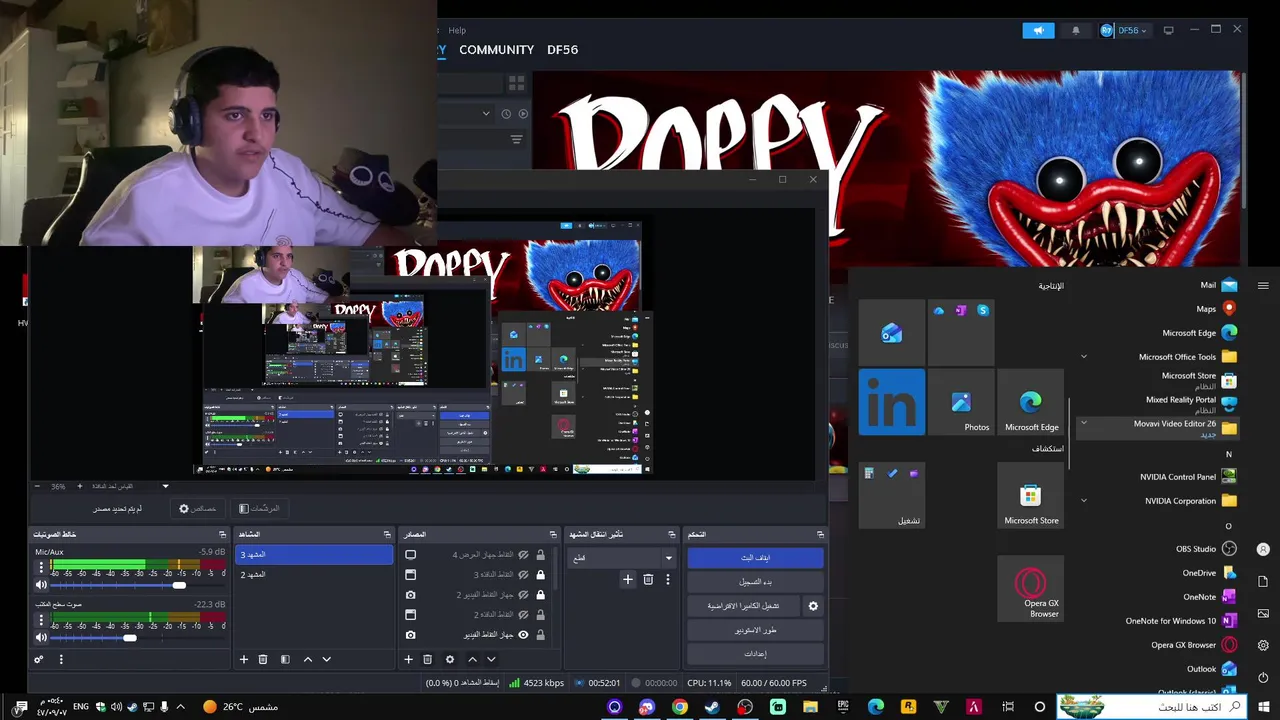The width and height of the screenshot is (1280, 720).
Task: Toggle visibility of جهاز التقاط الفيديو 2 source
Action: click(523, 595)
